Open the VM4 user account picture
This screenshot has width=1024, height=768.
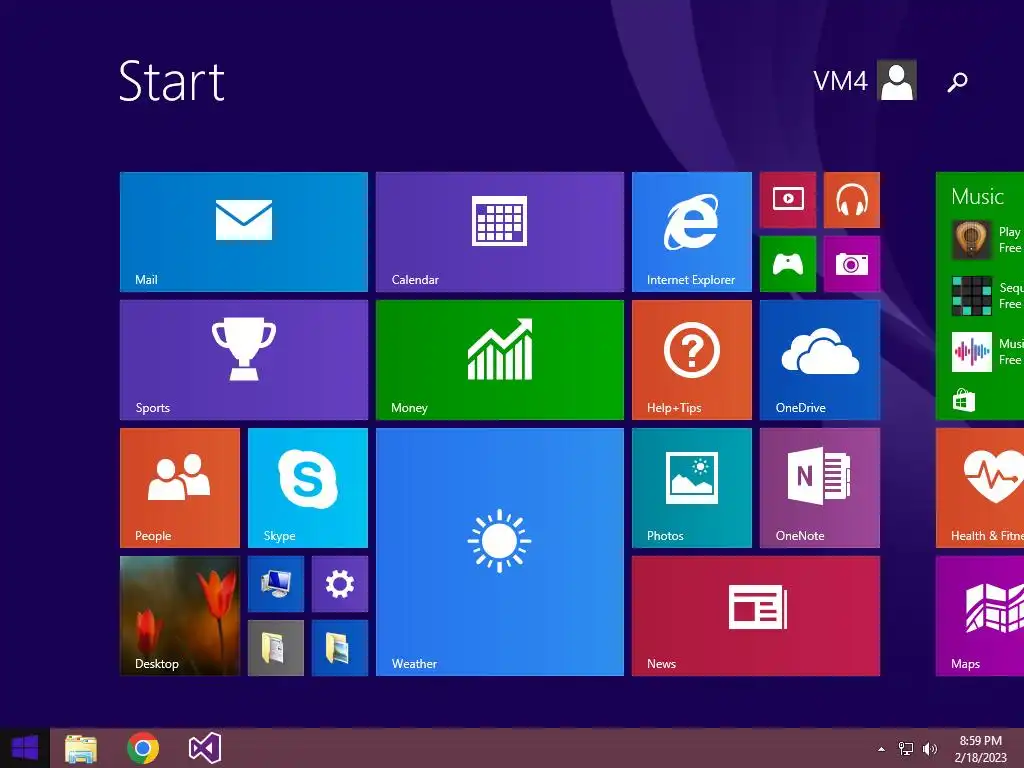click(897, 80)
